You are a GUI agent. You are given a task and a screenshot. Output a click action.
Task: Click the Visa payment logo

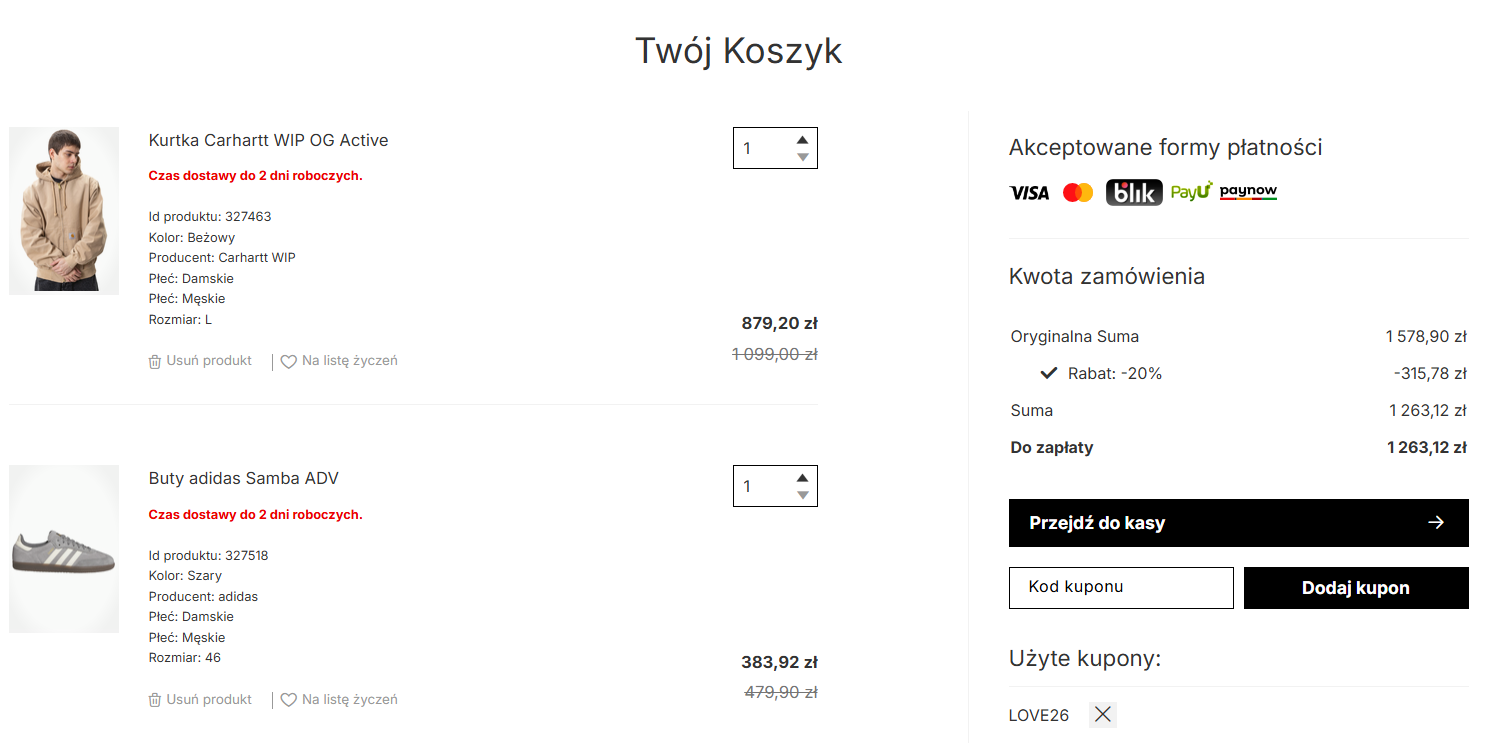[x=1029, y=193]
